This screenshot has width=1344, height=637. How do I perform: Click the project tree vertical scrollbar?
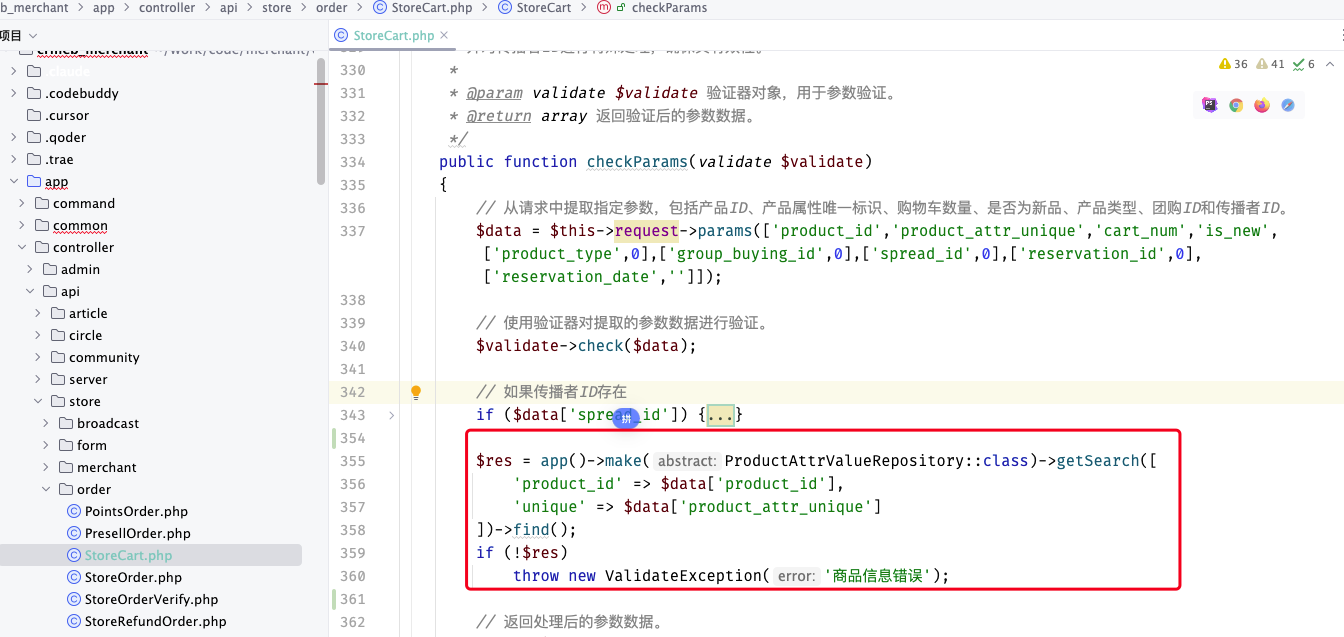click(321, 120)
